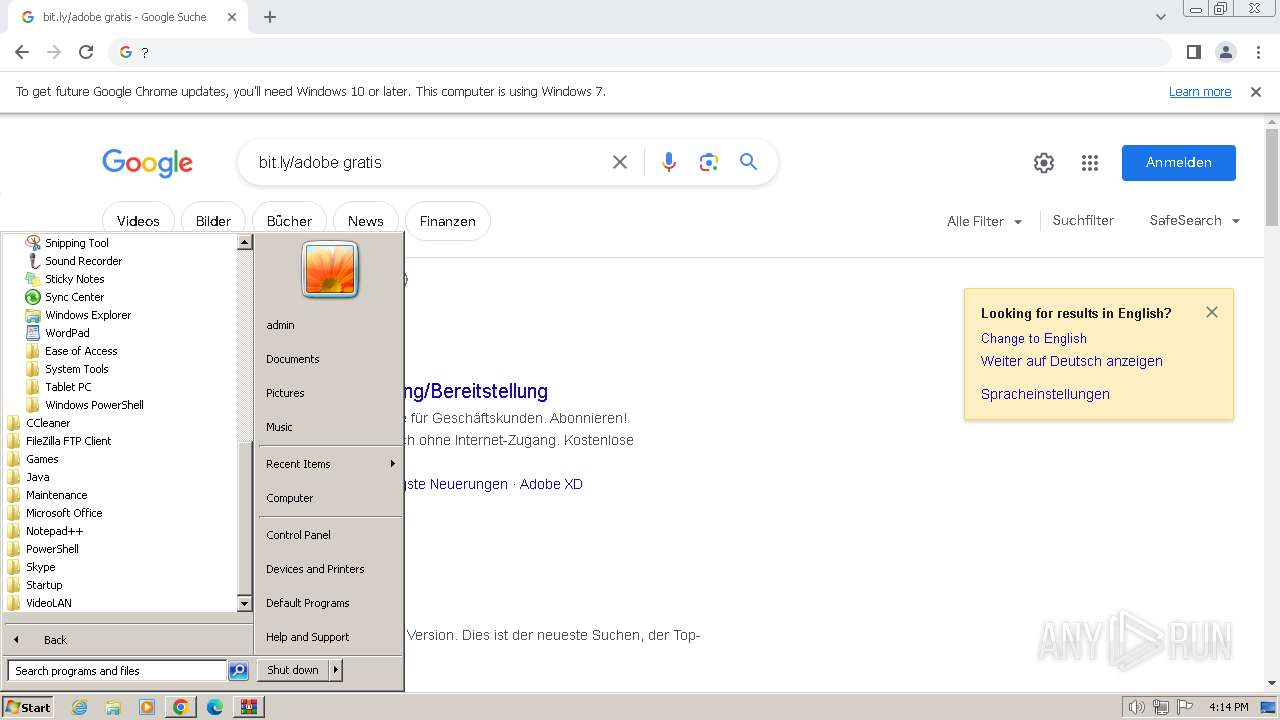Image resolution: width=1280 pixels, height=720 pixels.
Task: Click the Learn more link
Action: tap(1200, 92)
